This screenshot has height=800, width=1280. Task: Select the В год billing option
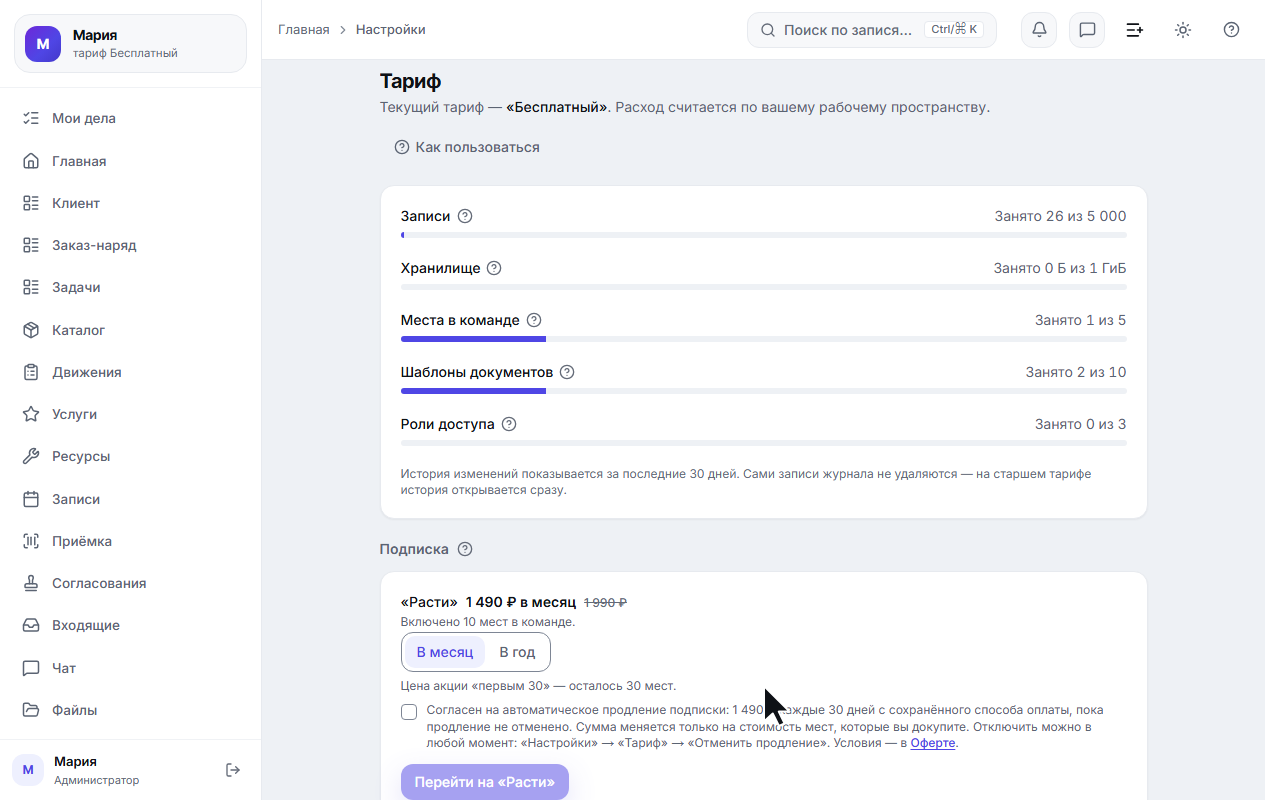[x=517, y=652]
